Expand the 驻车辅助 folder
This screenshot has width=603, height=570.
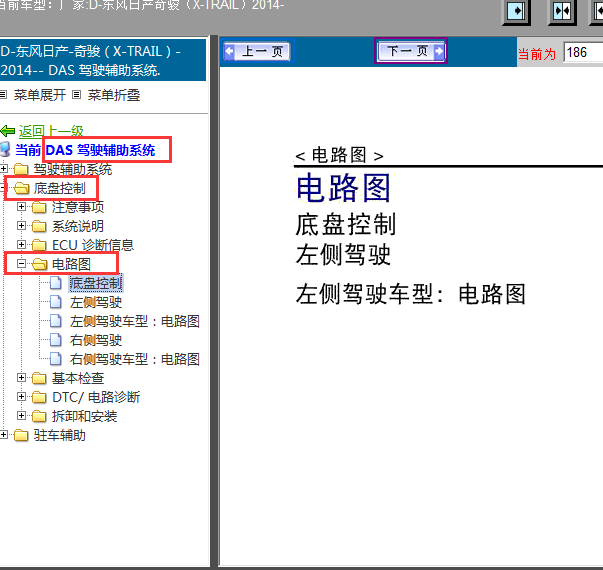pyautogui.click(x=3, y=435)
